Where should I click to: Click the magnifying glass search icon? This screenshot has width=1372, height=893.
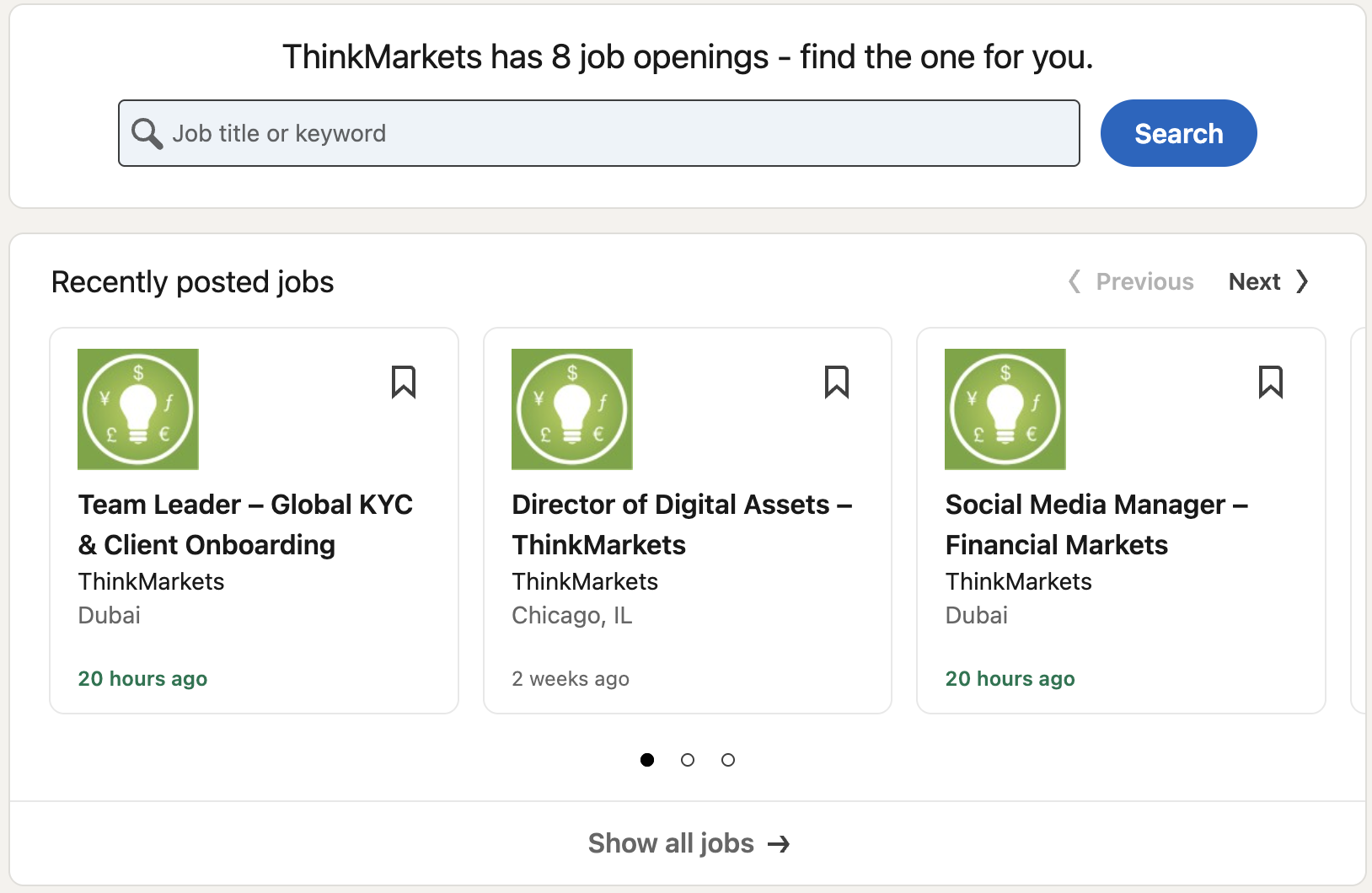pyautogui.click(x=147, y=133)
